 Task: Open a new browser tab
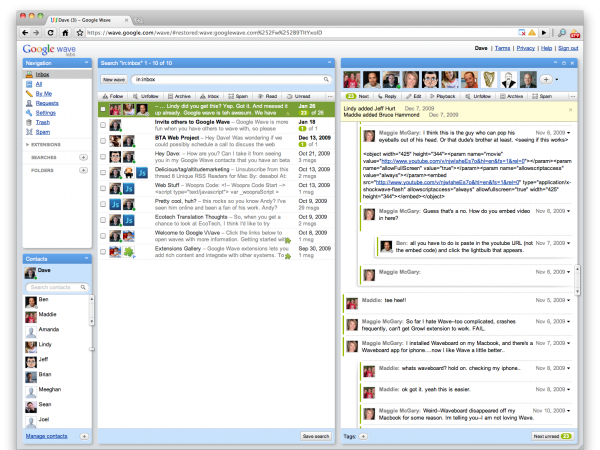138,20
